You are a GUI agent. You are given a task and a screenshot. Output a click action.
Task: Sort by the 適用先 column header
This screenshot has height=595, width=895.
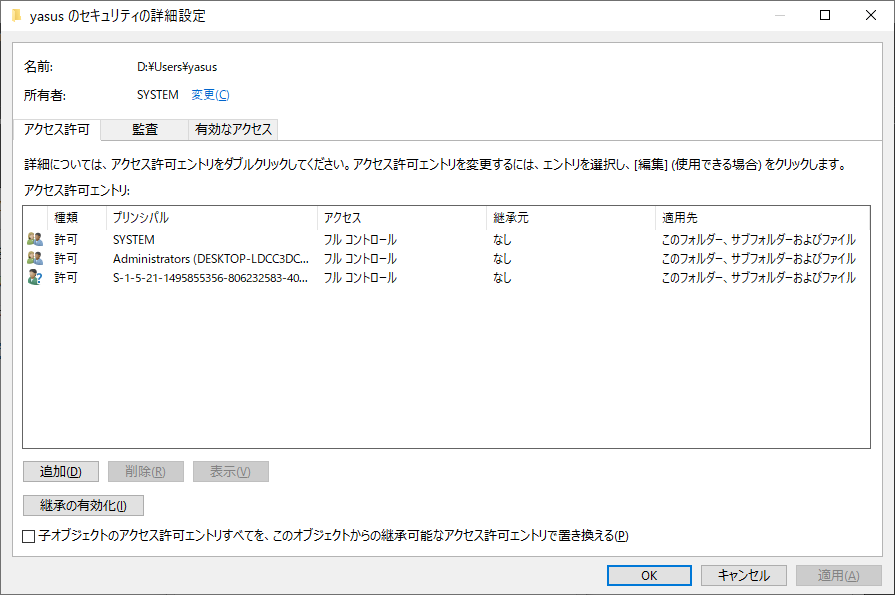coord(763,218)
